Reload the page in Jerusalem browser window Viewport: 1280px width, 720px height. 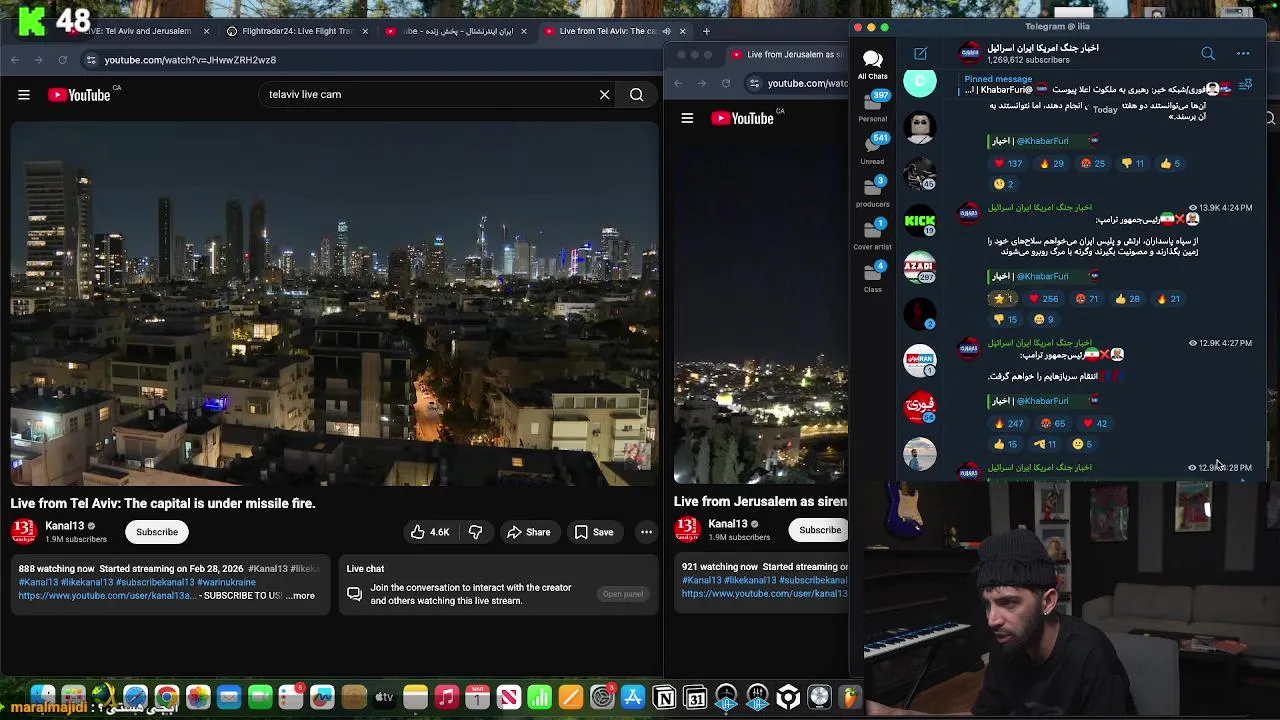point(726,83)
